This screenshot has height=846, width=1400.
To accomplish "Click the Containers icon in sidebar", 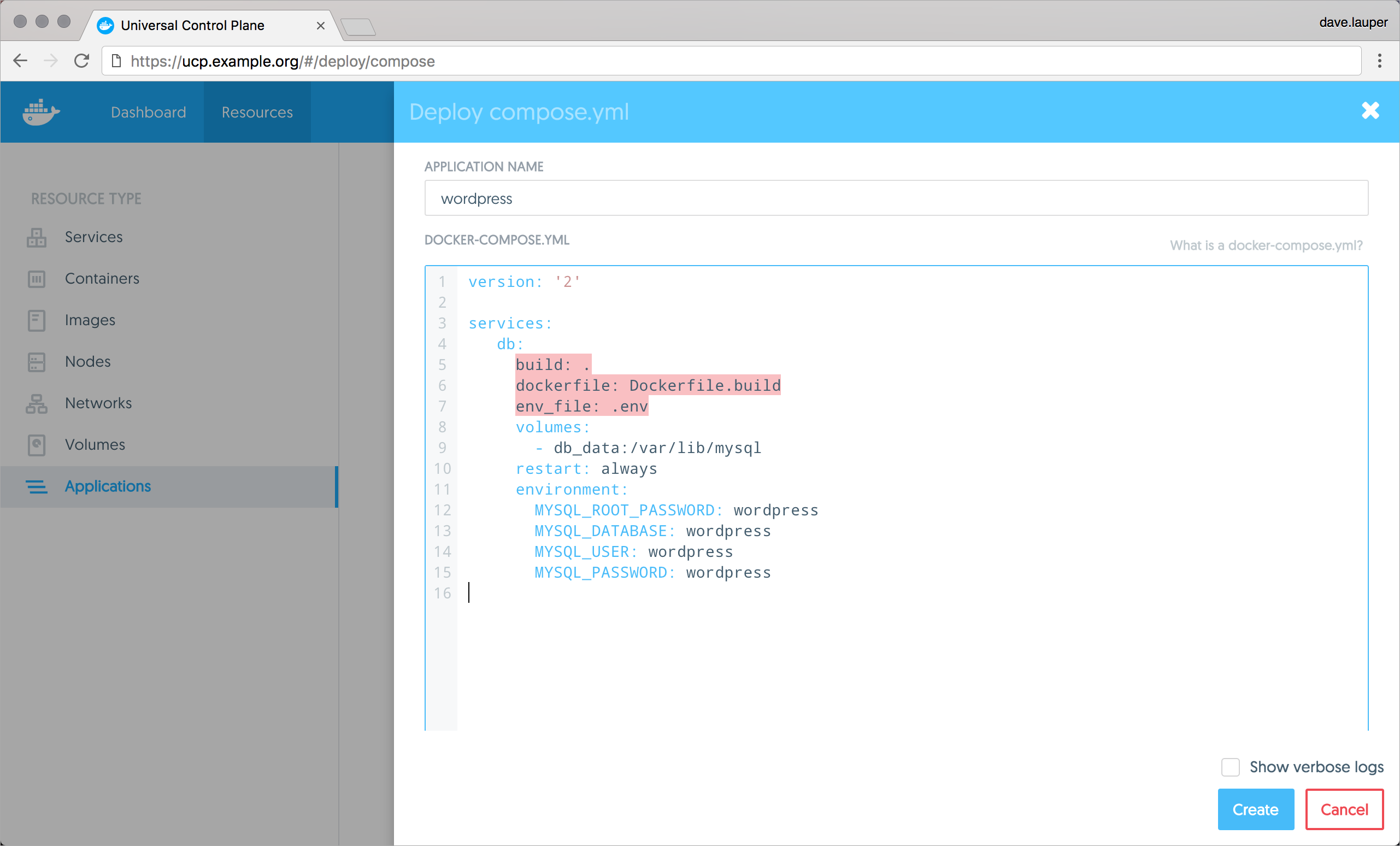I will point(37,279).
